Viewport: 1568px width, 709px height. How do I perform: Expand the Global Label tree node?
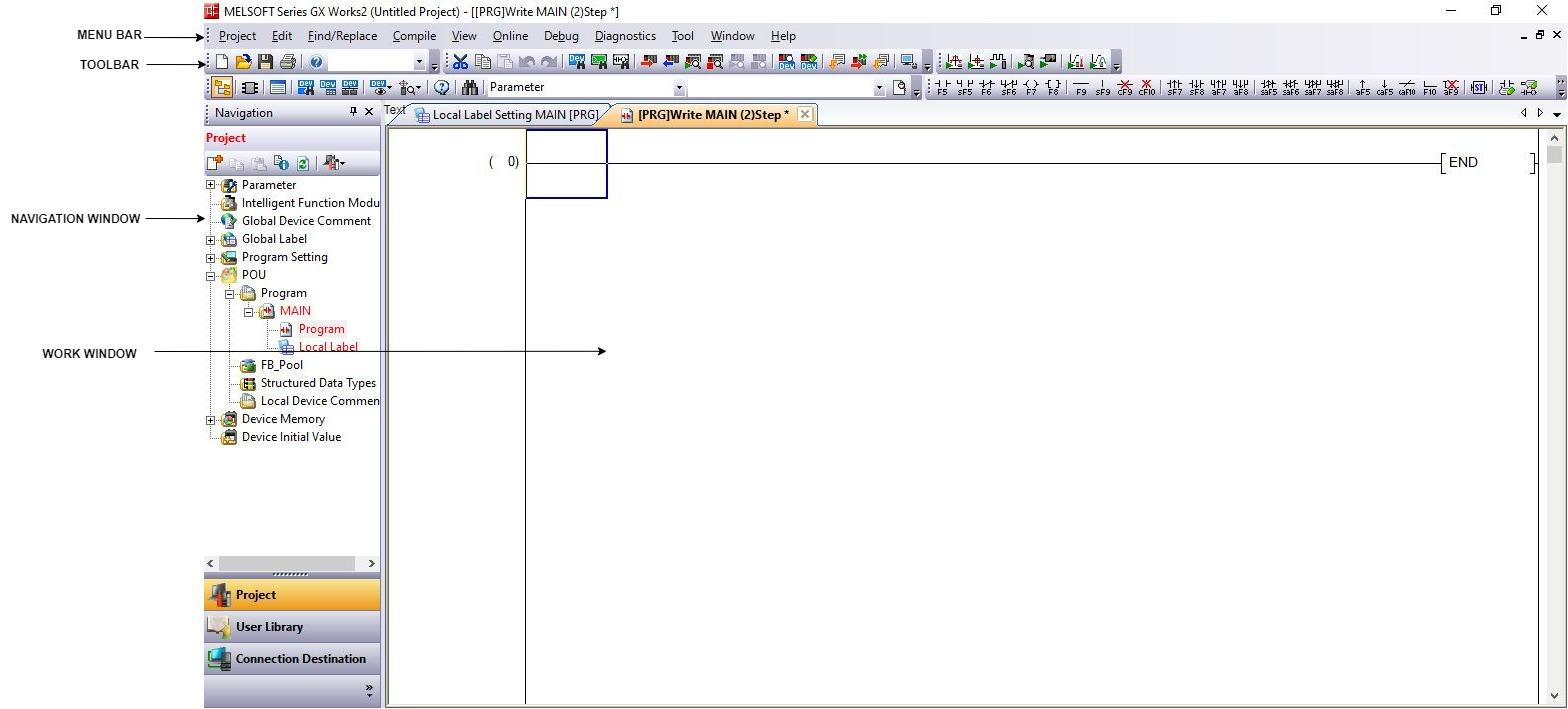[210, 239]
